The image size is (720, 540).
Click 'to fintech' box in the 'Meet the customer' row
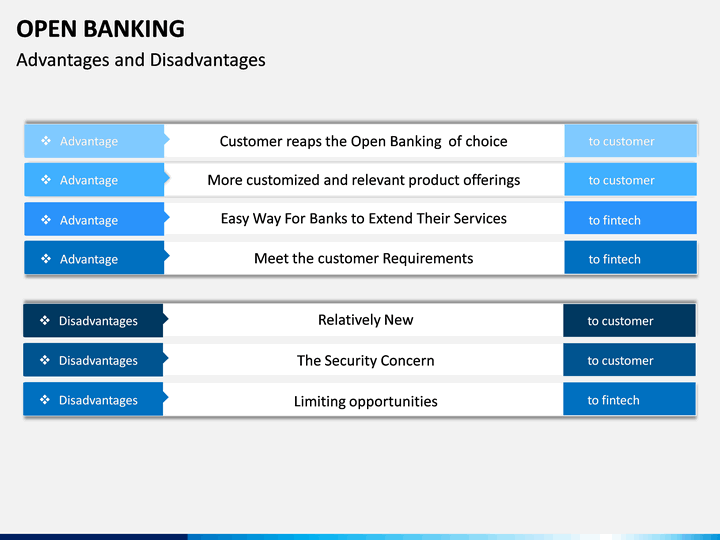(630, 258)
